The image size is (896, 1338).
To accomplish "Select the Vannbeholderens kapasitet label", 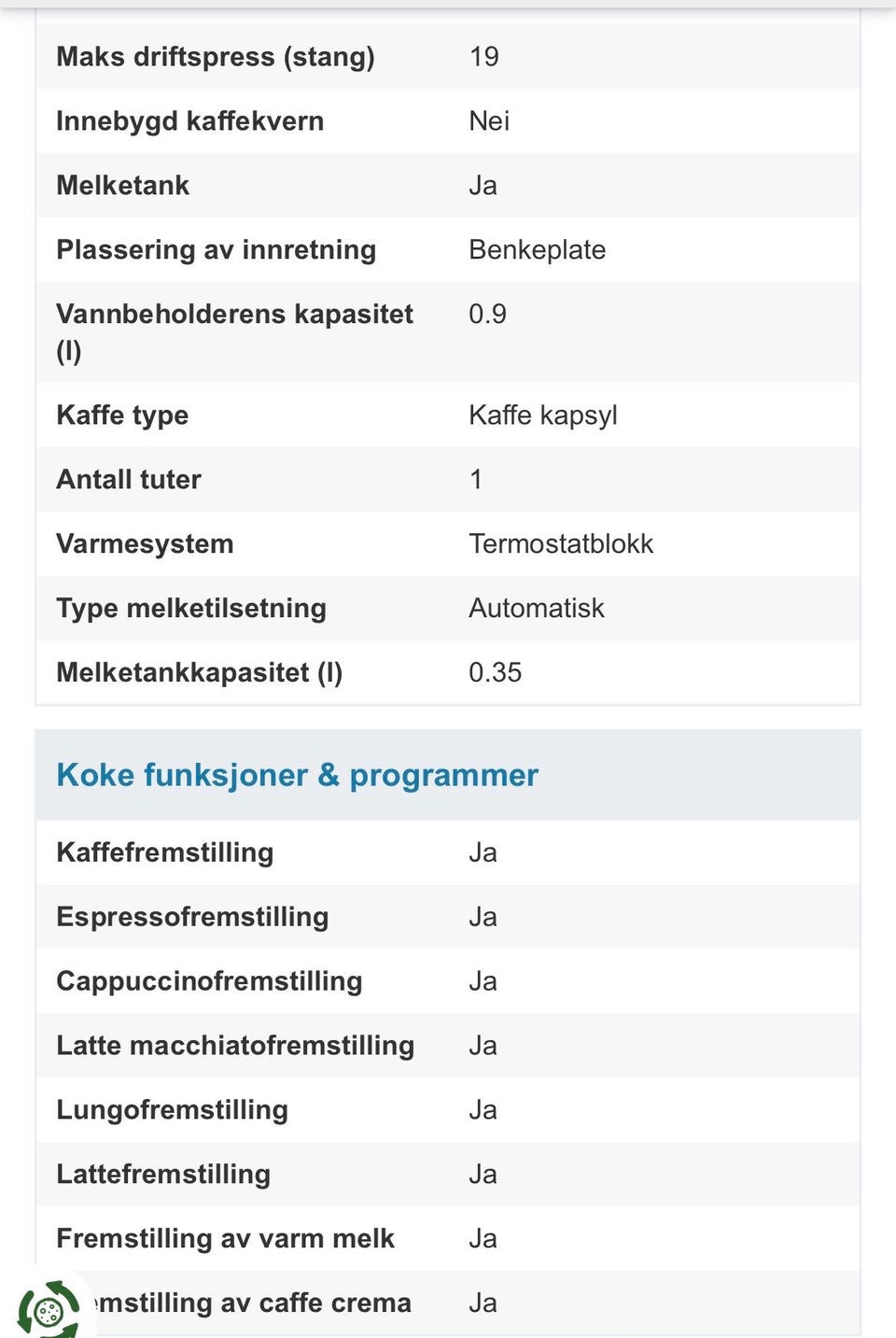I will (234, 332).
